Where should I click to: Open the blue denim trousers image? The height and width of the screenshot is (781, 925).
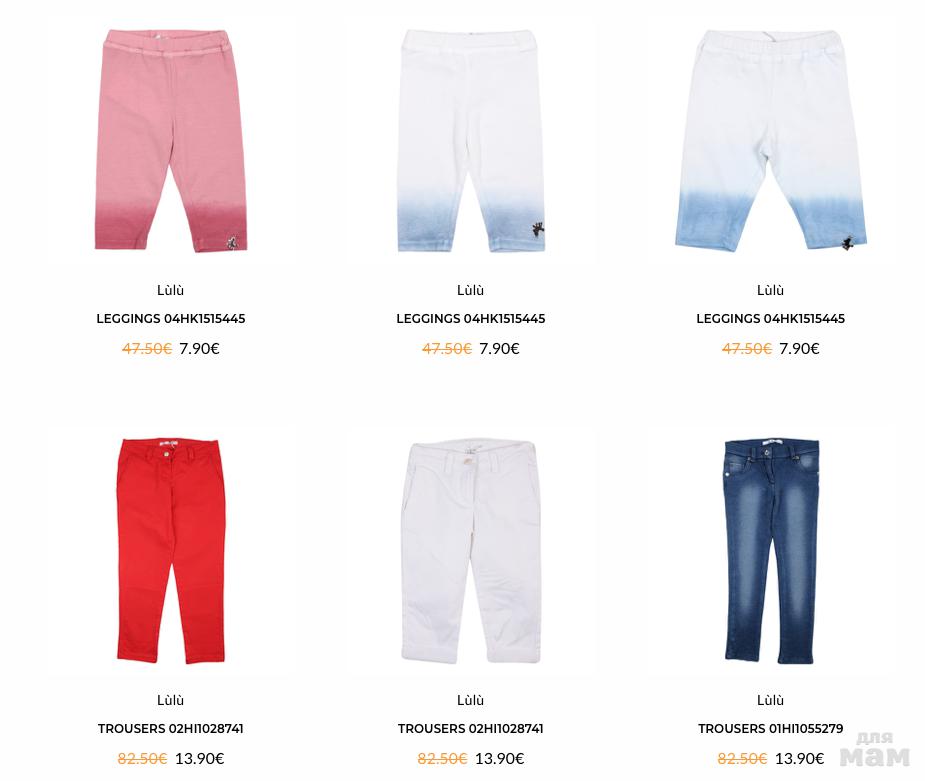point(771,551)
